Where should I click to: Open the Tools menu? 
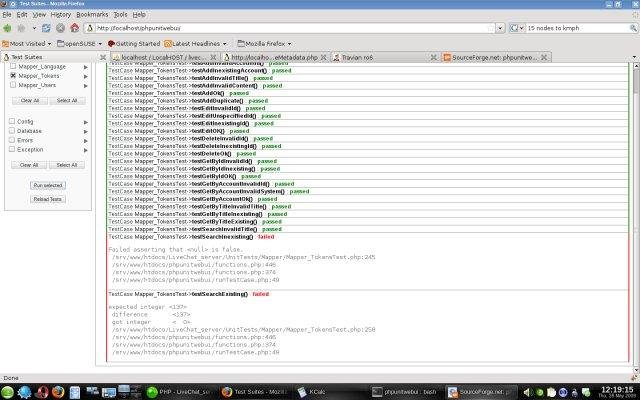(120, 14)
